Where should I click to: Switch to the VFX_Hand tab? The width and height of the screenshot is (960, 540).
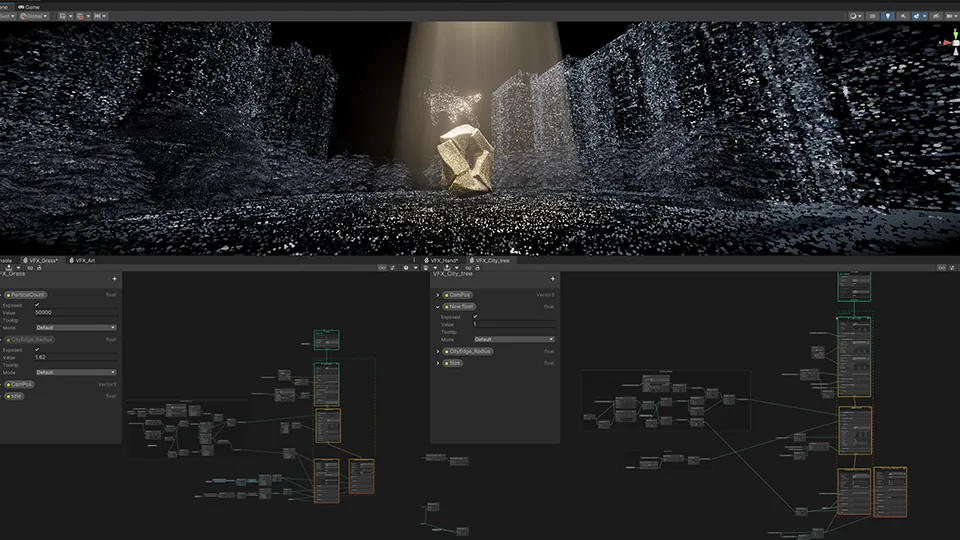point(441,260)
